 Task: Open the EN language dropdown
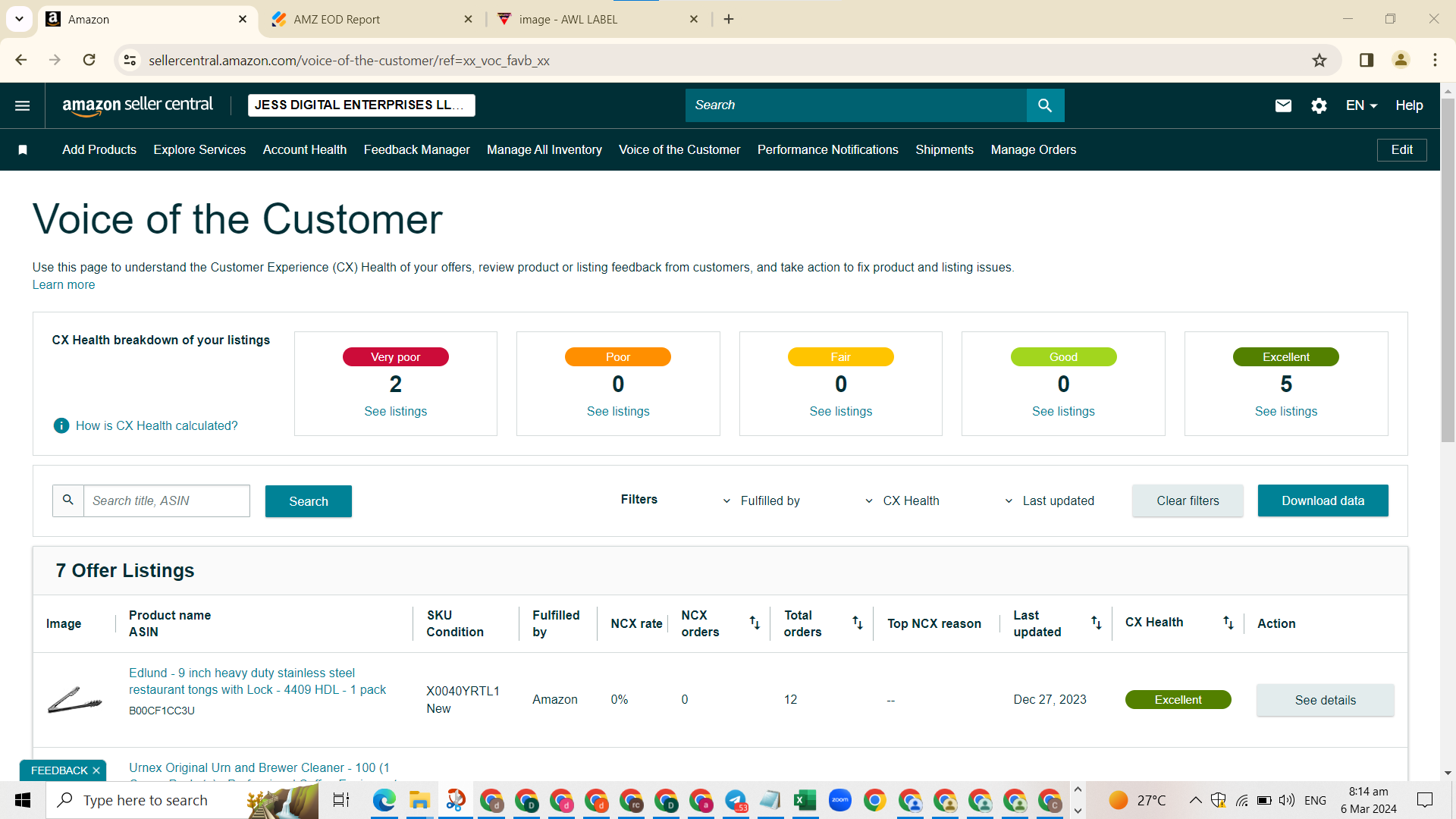tap(1361, 105)
